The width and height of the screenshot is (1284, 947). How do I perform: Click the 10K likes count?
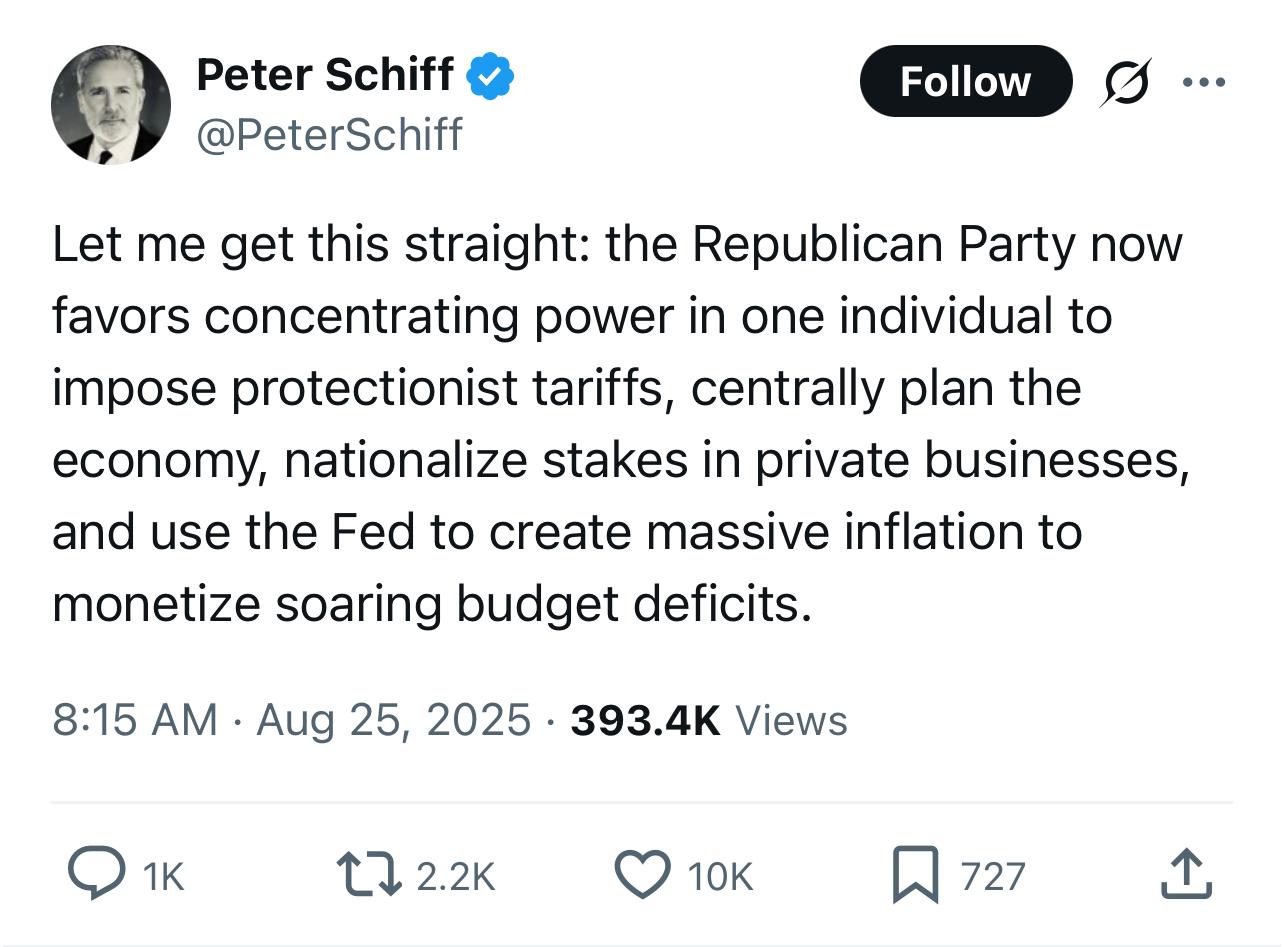click(719, 877)
